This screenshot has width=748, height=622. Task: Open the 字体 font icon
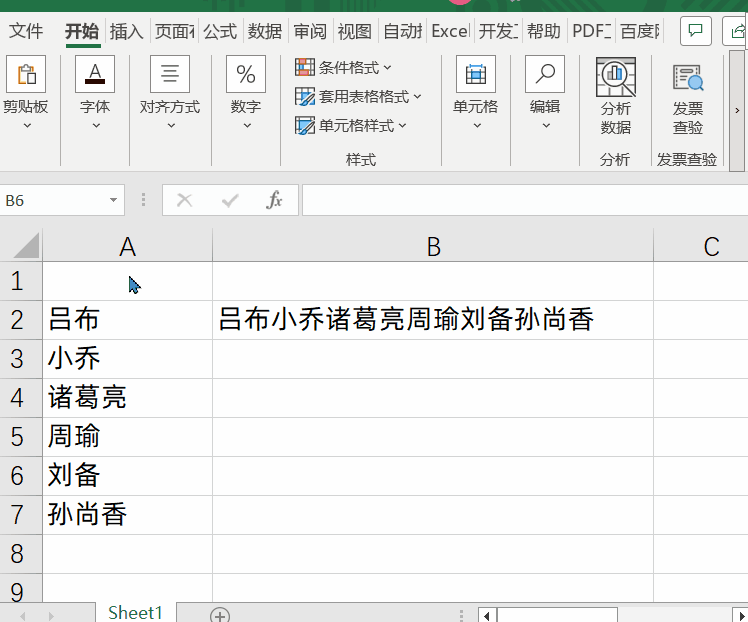(95, 74)
